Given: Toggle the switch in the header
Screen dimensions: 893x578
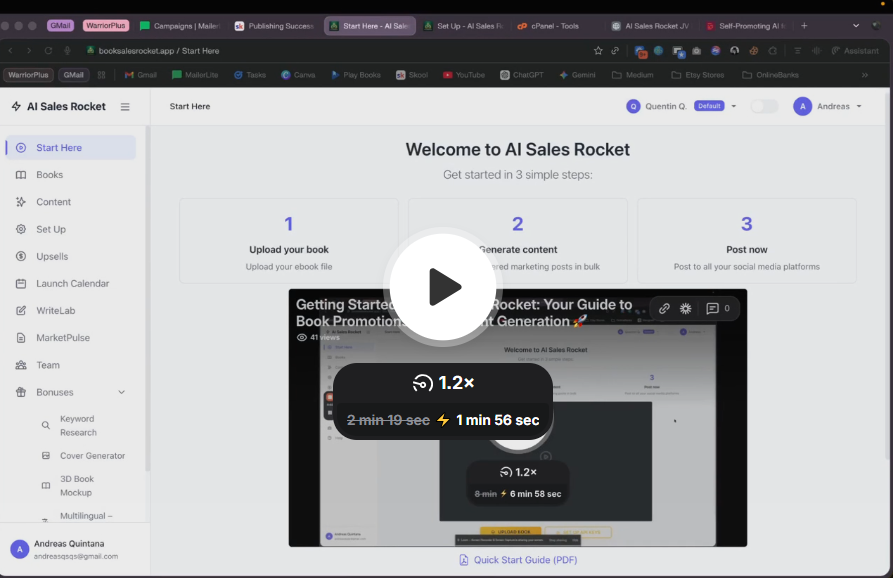Looking at the screenshot, I should tap(764, 106).
